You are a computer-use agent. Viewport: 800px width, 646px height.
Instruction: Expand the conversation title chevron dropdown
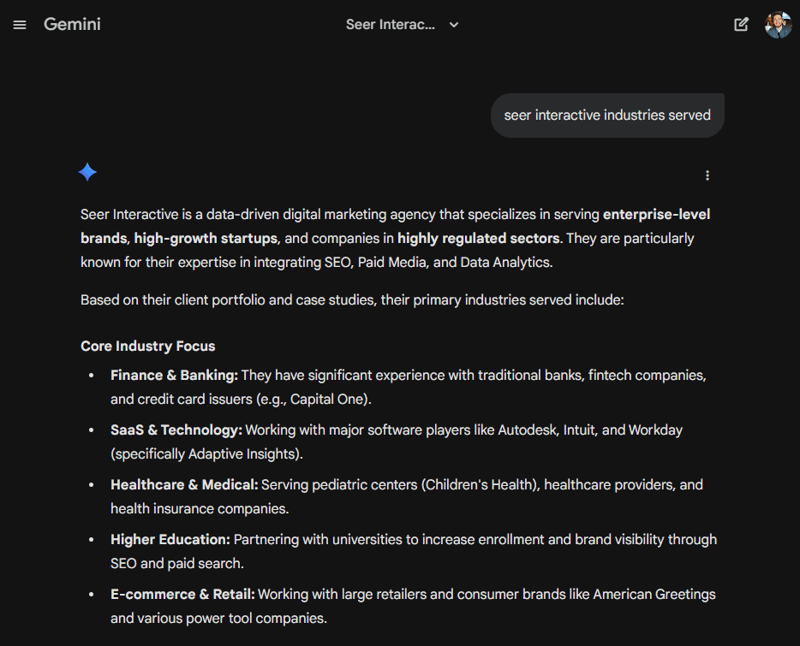click(x=454, y=25)
